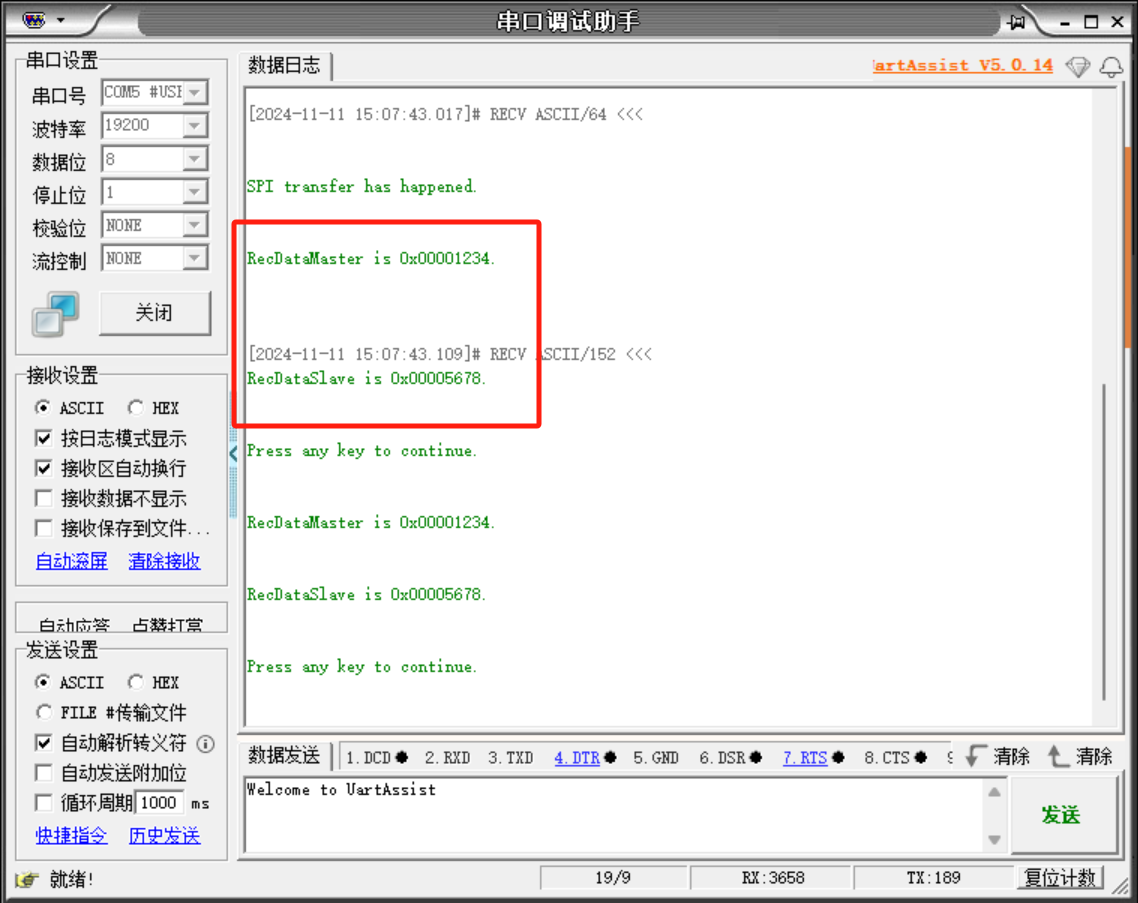This screenshot has width=1138, height=903.
Task: Select ASCII receive mode radio
Action: pos(43,408)
